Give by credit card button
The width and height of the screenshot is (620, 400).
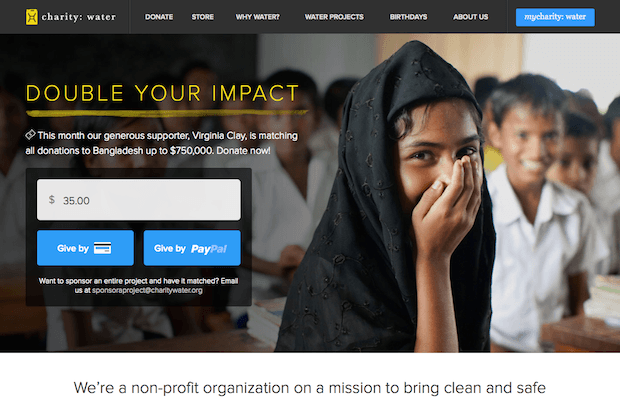85,248
